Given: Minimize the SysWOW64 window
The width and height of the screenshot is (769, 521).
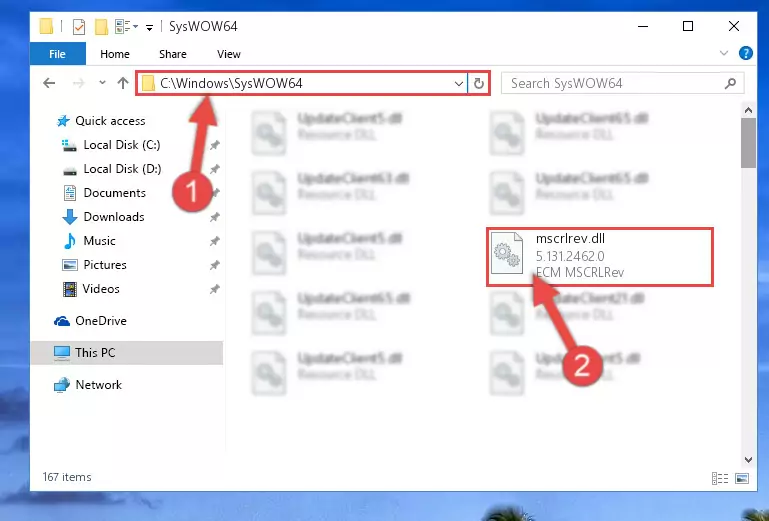Looking at the screenshot, I should [x=643, y=26].
